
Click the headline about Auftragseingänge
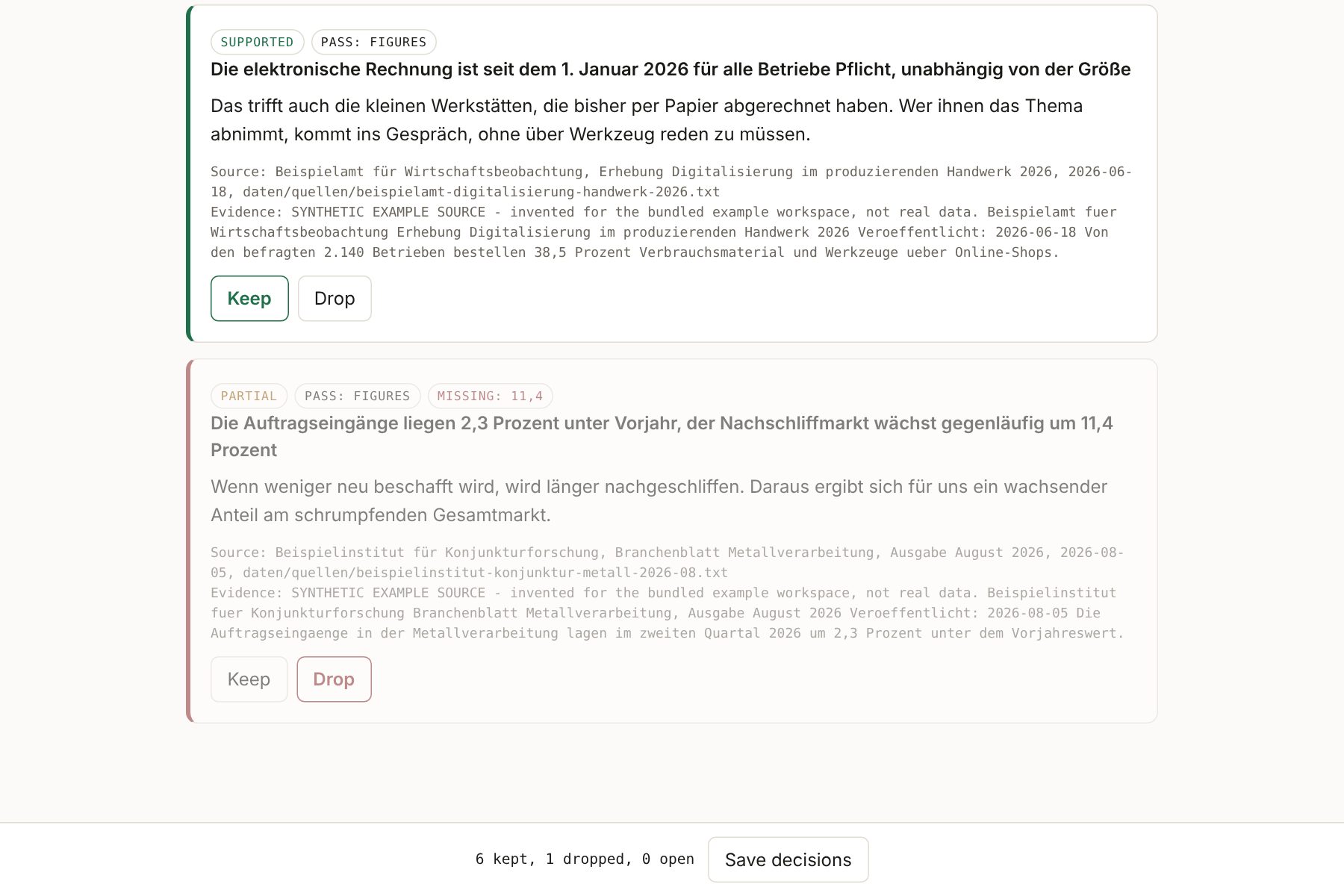[x=662, y=437]
